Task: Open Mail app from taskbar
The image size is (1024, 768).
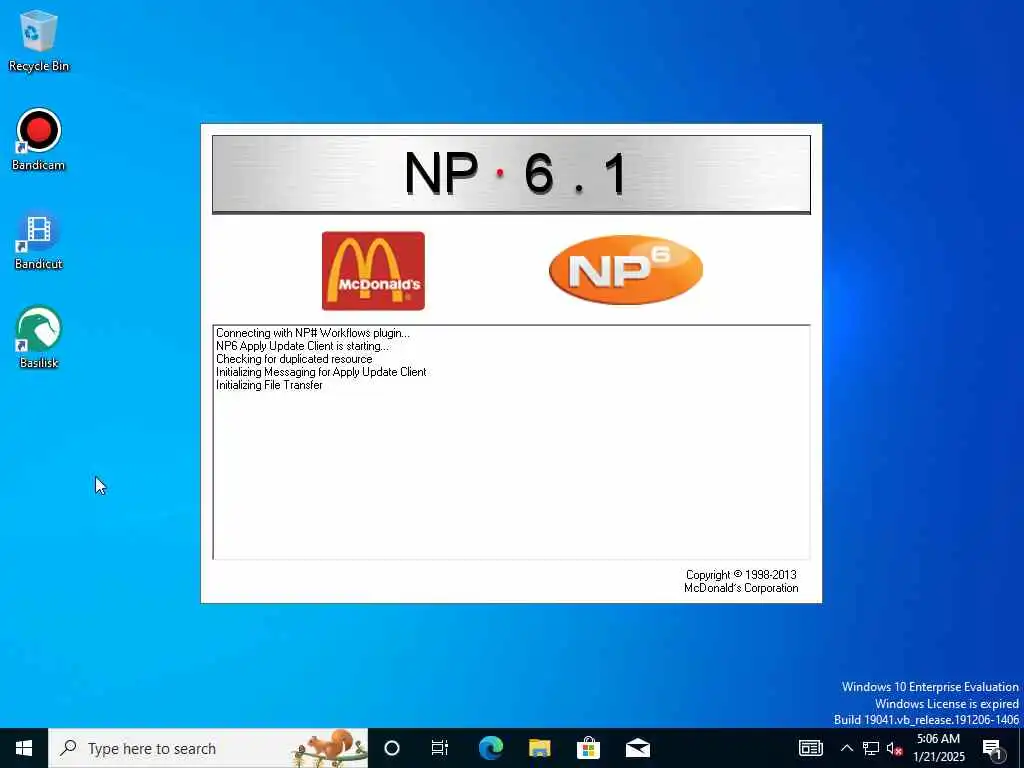Action: [637, 748]
